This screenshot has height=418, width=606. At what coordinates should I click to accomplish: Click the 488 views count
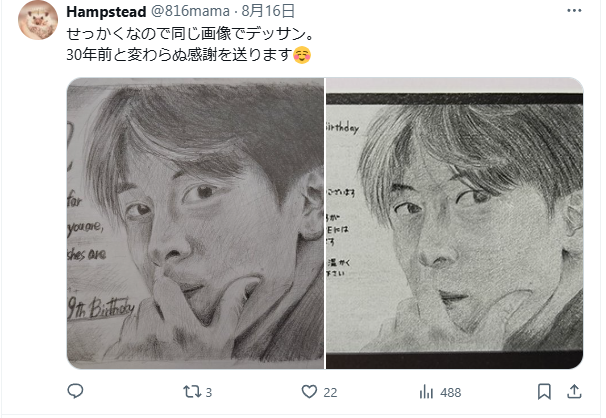tap(451, 393)
